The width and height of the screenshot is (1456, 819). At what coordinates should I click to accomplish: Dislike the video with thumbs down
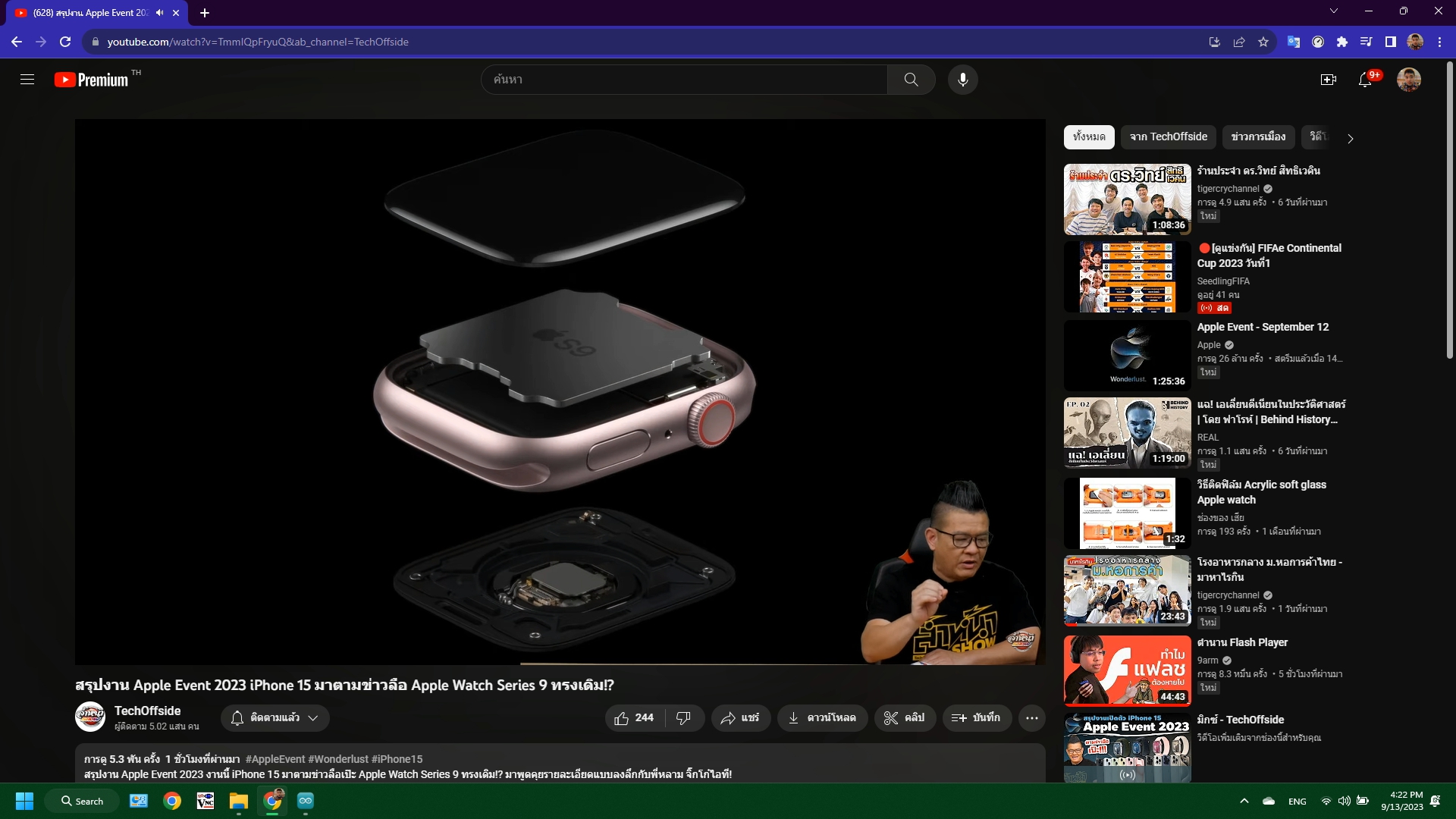coord(683,717)
